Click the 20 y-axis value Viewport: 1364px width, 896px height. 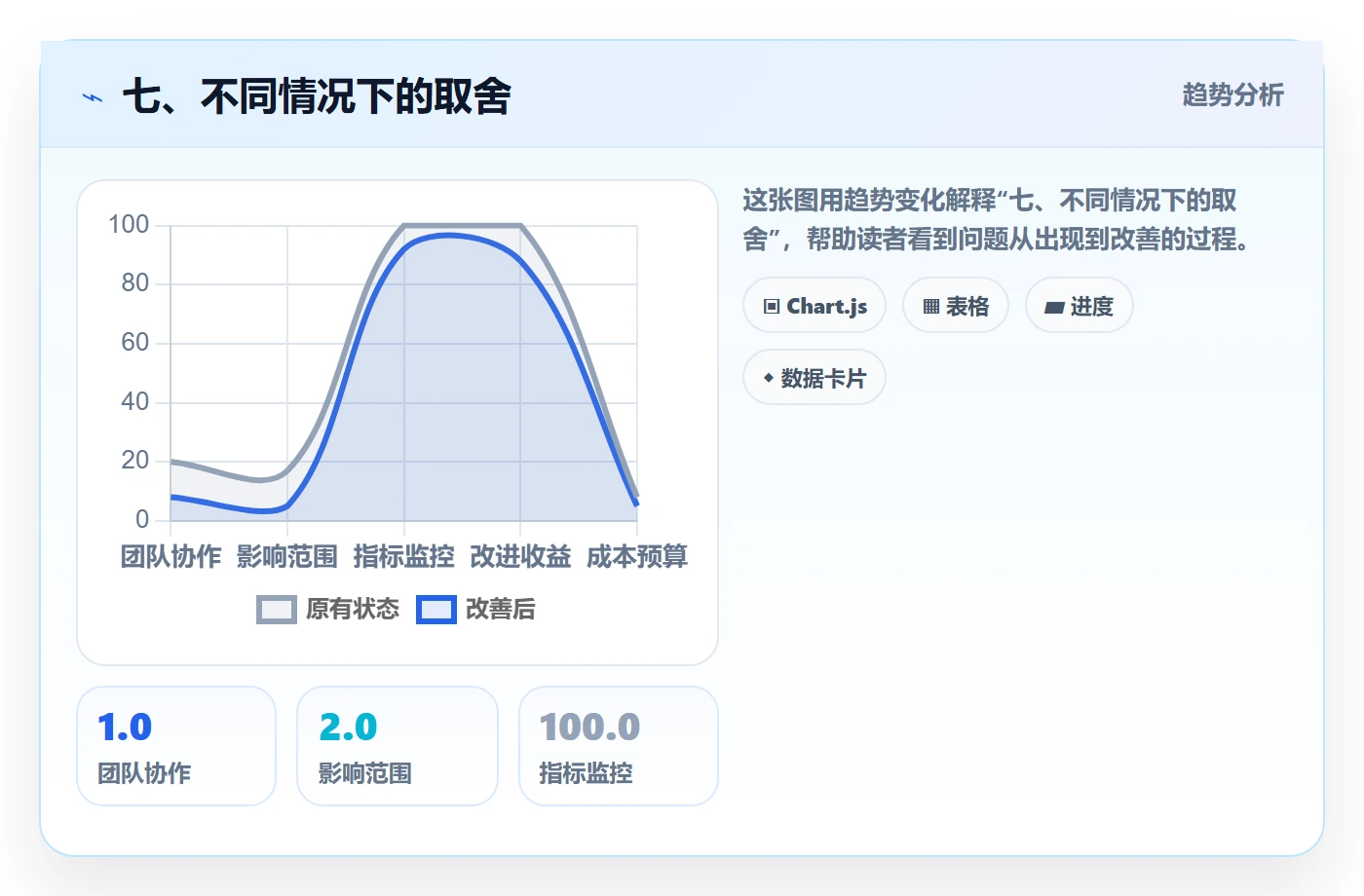(x=135, y=461)
